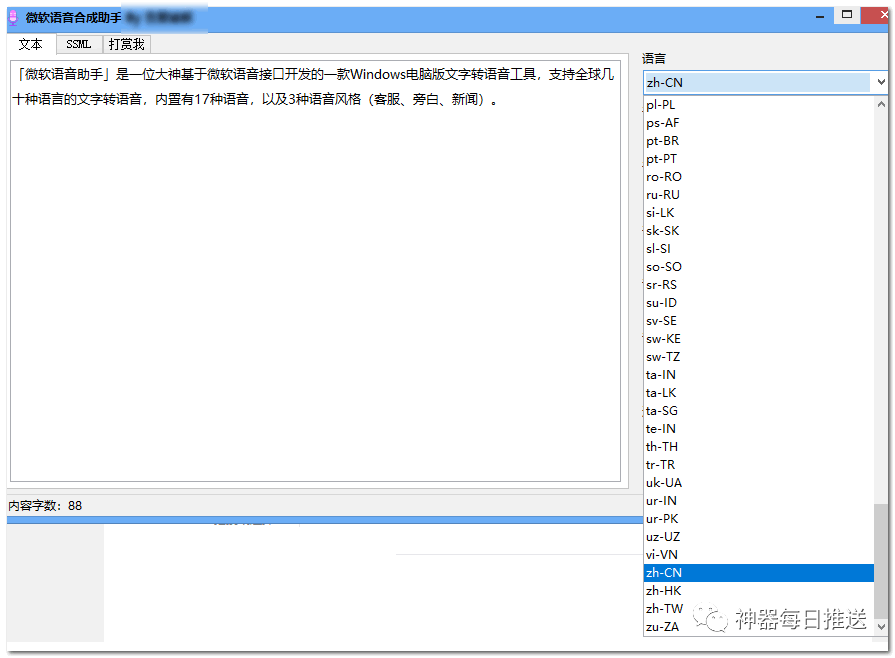Screen dimensions: 895x658
Task: Select ta-IN language entry
Action: (x=759, y=374)
